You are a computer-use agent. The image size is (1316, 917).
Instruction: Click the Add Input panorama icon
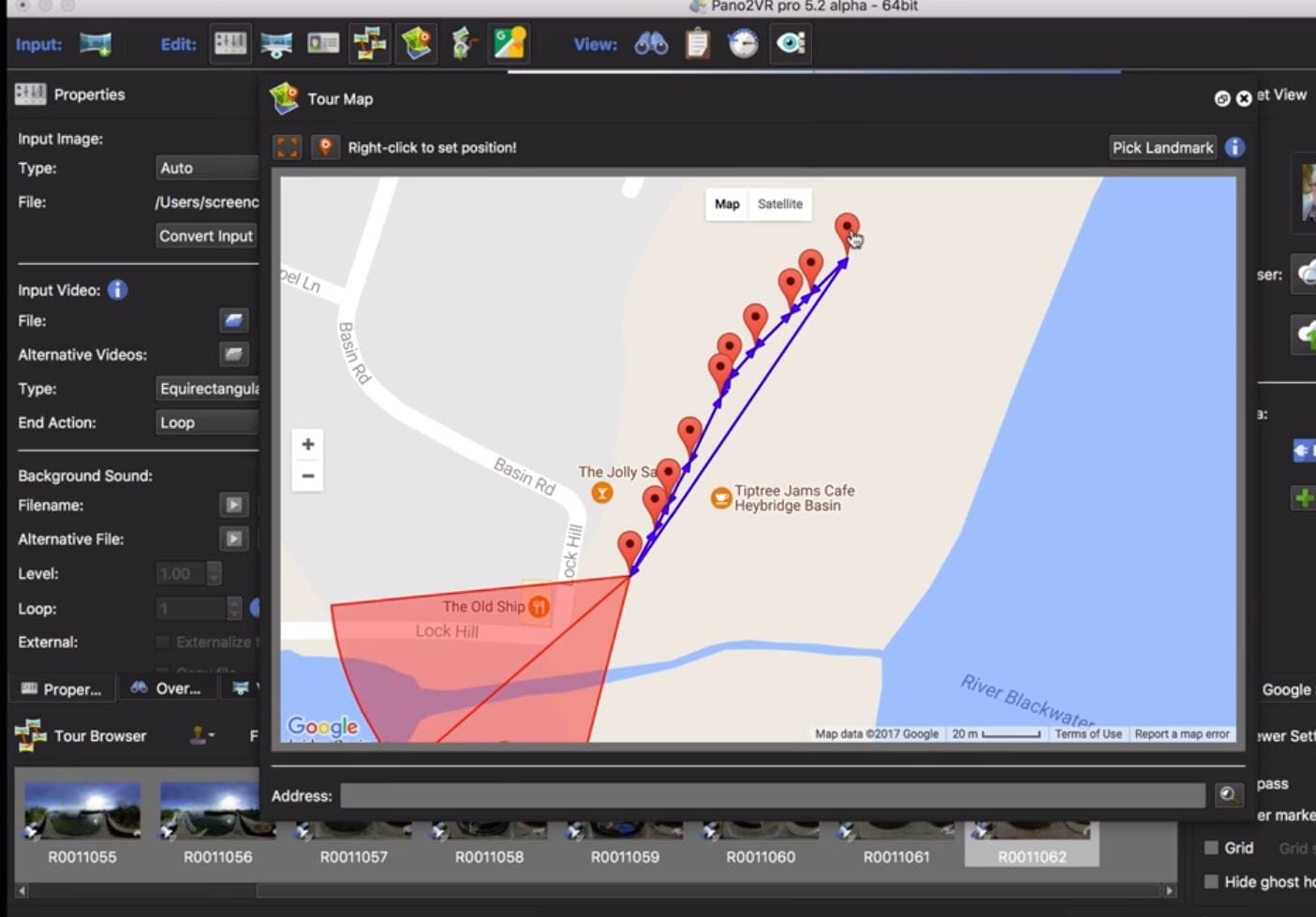click(x=96, y=44)
